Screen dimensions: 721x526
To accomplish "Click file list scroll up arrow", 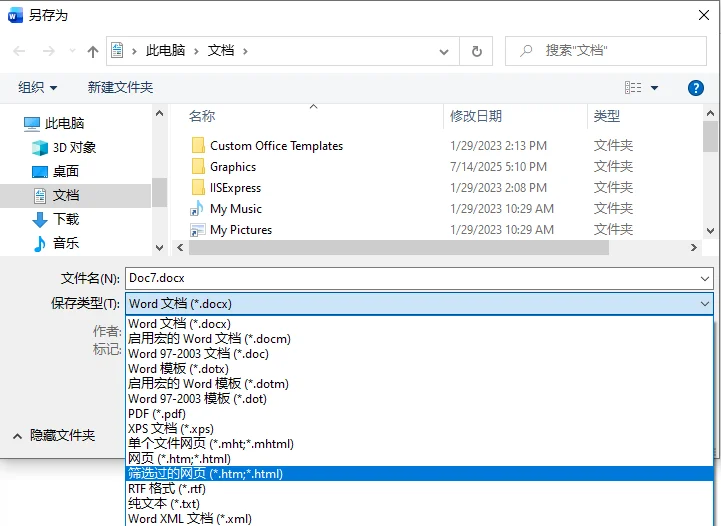I will tap(710, 113).
